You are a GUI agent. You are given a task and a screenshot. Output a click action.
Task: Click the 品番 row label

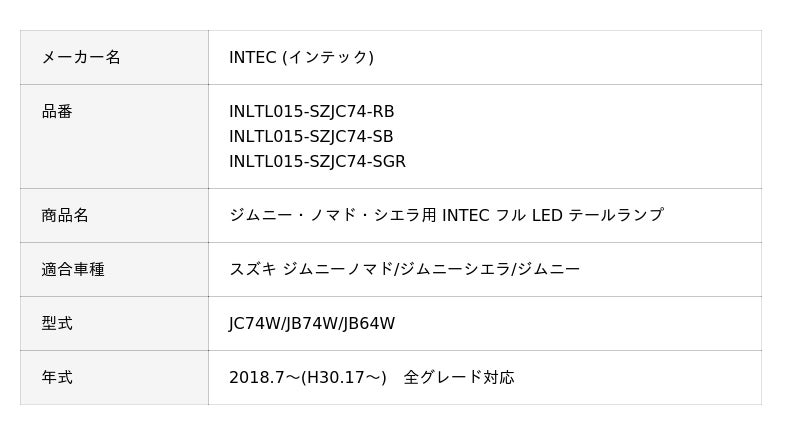[x=57, y=111]
